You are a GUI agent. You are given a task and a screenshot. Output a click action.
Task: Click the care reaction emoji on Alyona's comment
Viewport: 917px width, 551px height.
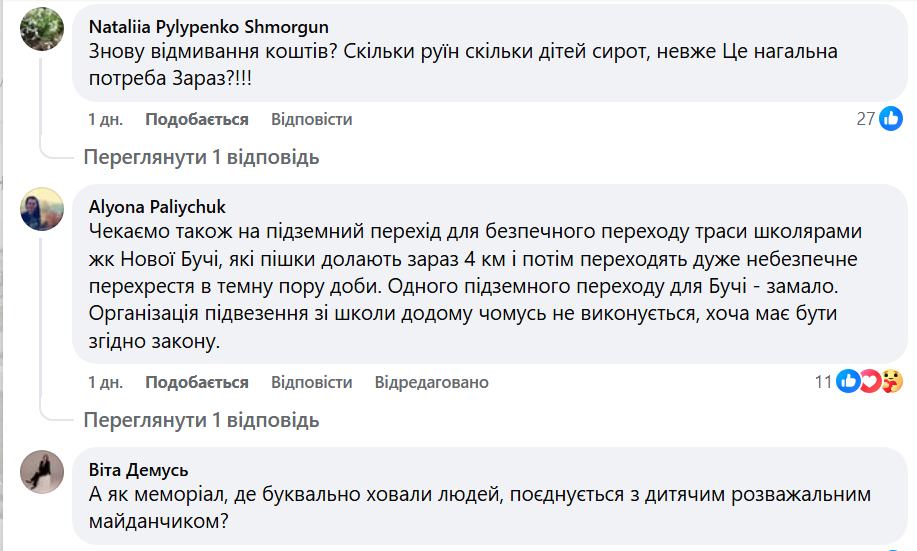892,381
